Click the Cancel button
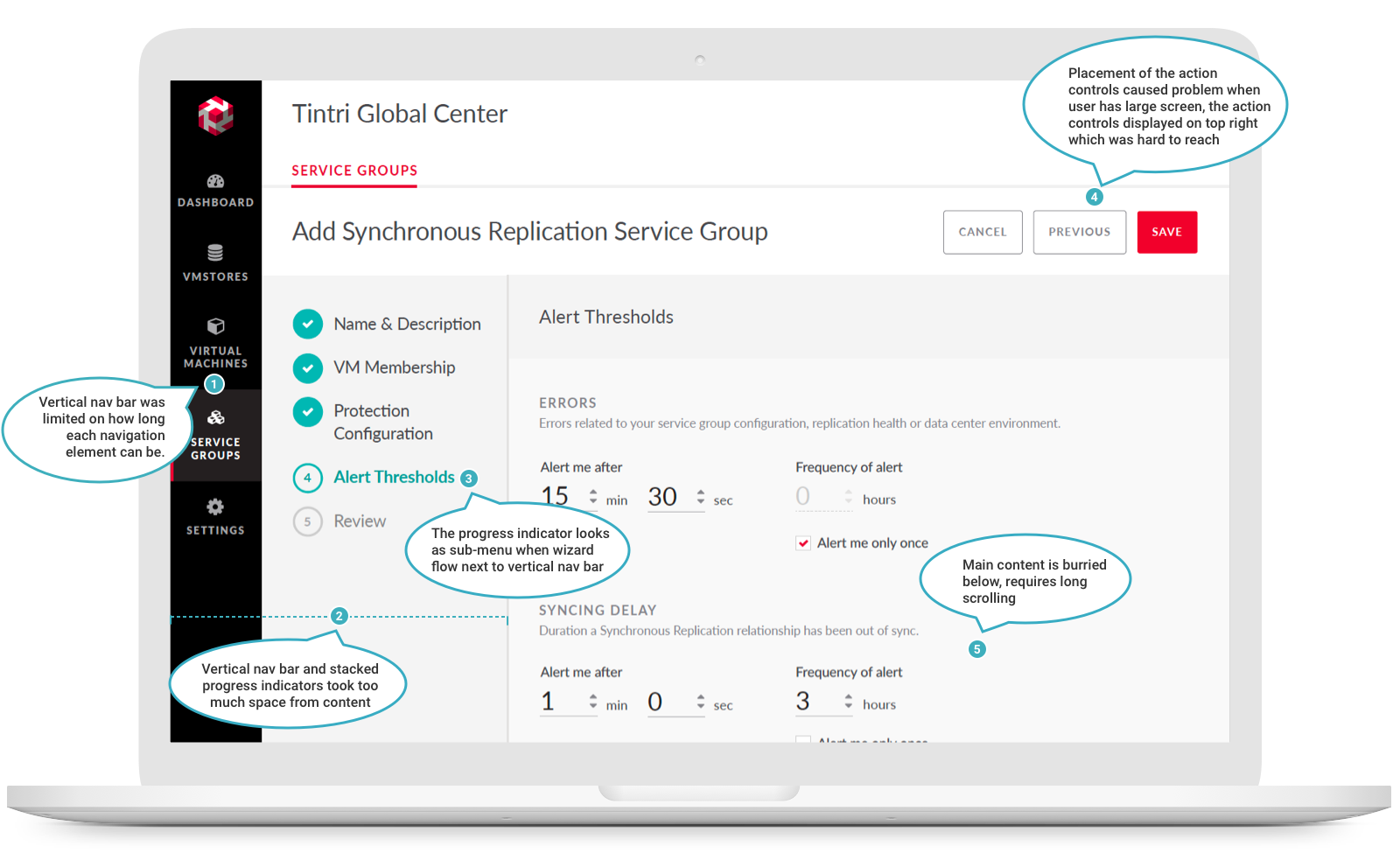The height and width of the screenshot is (860, 1400). [x=983, y=232]
